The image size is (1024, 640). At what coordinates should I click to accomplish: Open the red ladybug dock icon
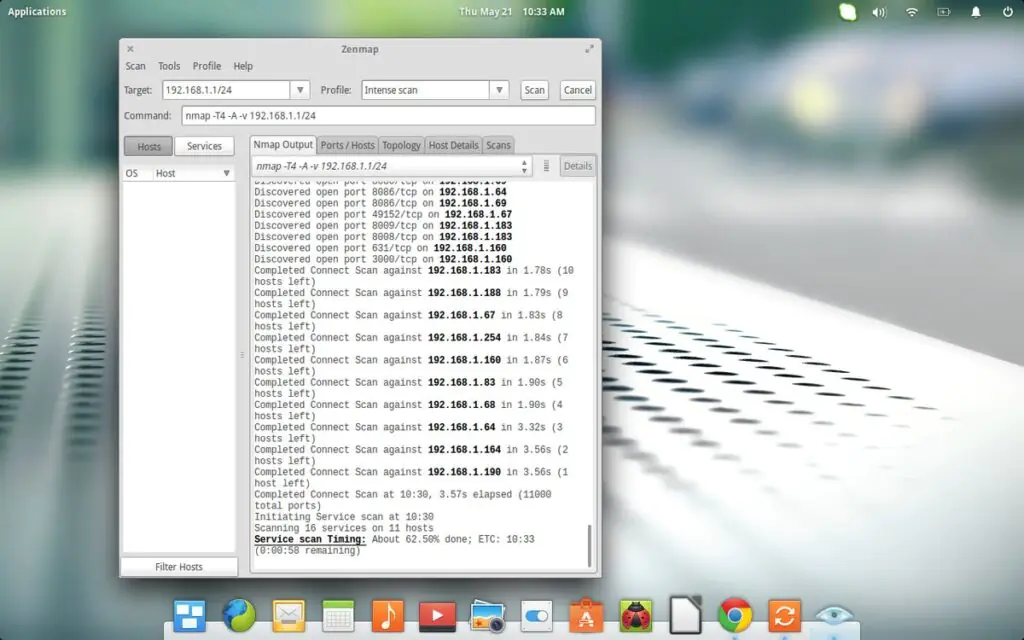point(636,615)
